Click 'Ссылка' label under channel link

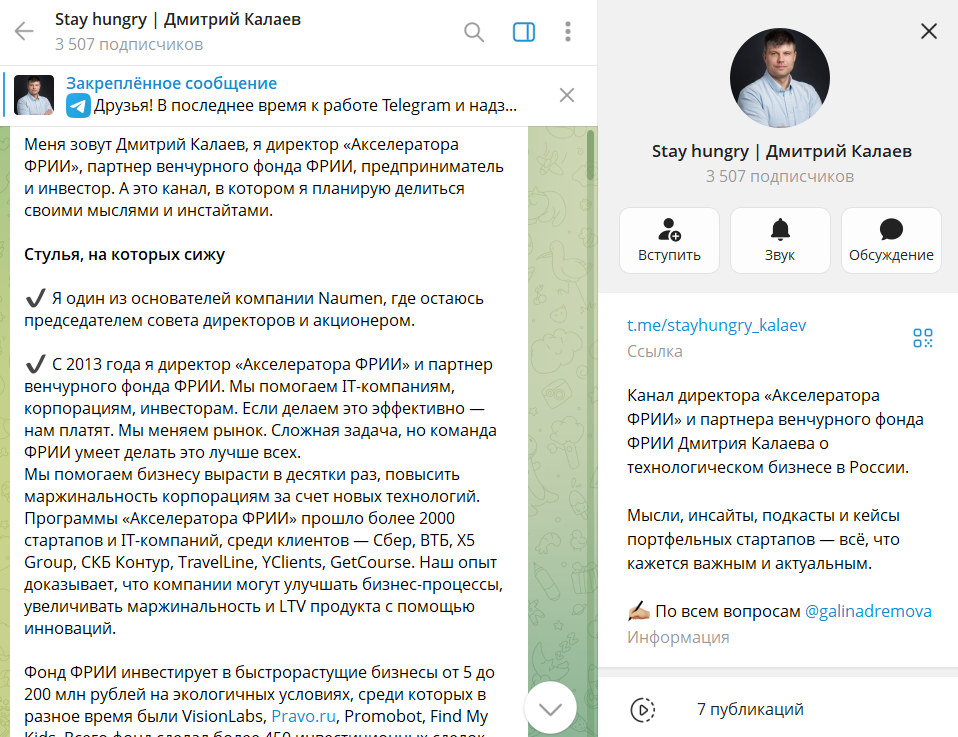(x=655, y=351)
